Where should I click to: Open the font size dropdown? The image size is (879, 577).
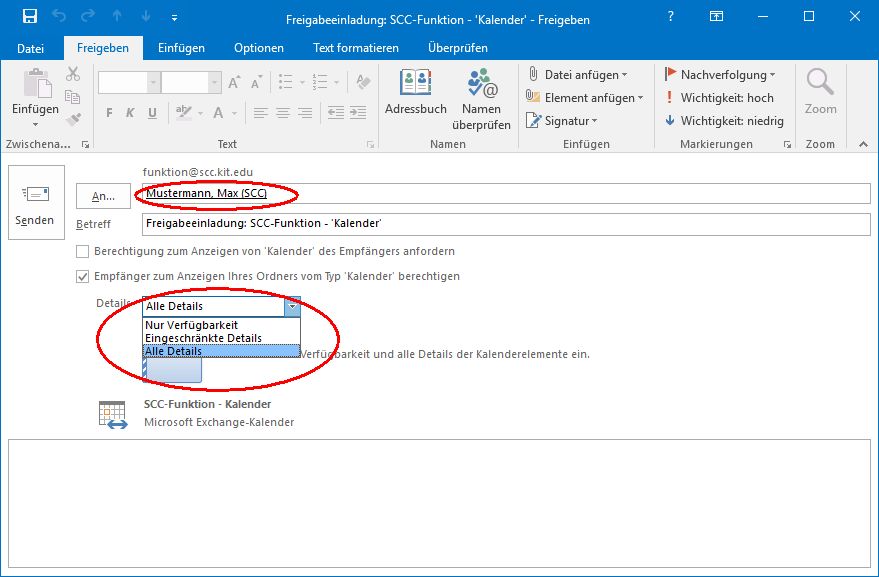pyautogui.click(x=214, y=82)
